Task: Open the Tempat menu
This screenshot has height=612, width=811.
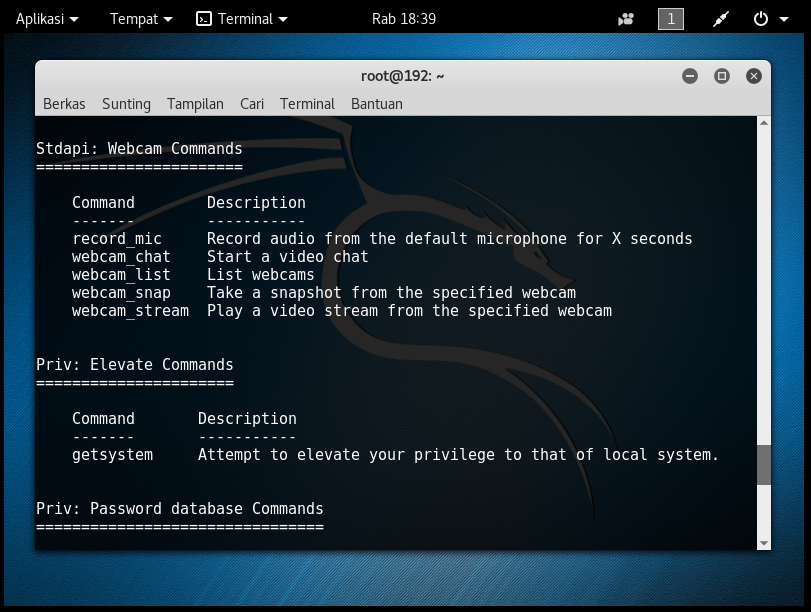Action: click(134, 18)
